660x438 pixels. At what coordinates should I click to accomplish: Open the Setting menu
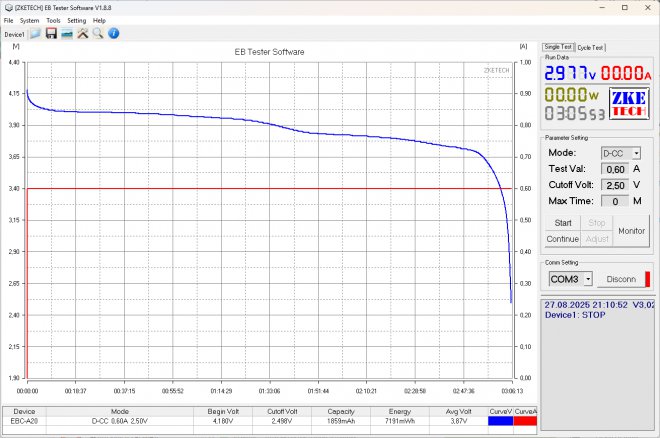coord(76,20)
